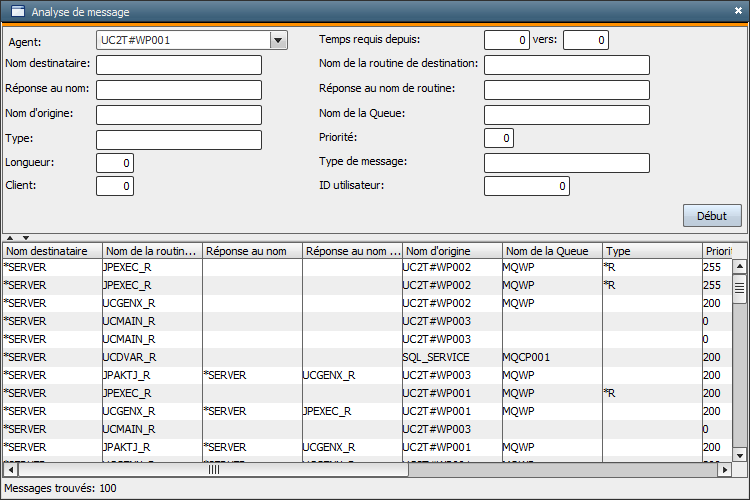This screenshot has height=500, width=750.
Task: Collapse the filter panel with the up arrow
Action: [10, 238]
